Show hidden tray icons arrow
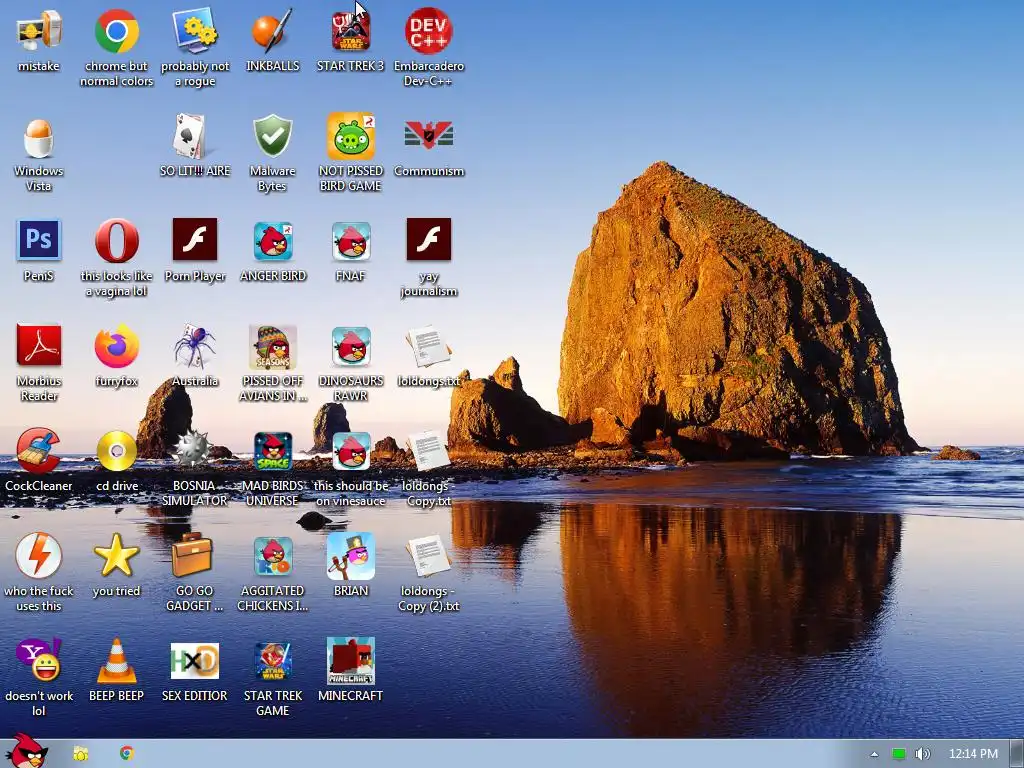Viewport: 1024px width, 768px height. point(874,754)
